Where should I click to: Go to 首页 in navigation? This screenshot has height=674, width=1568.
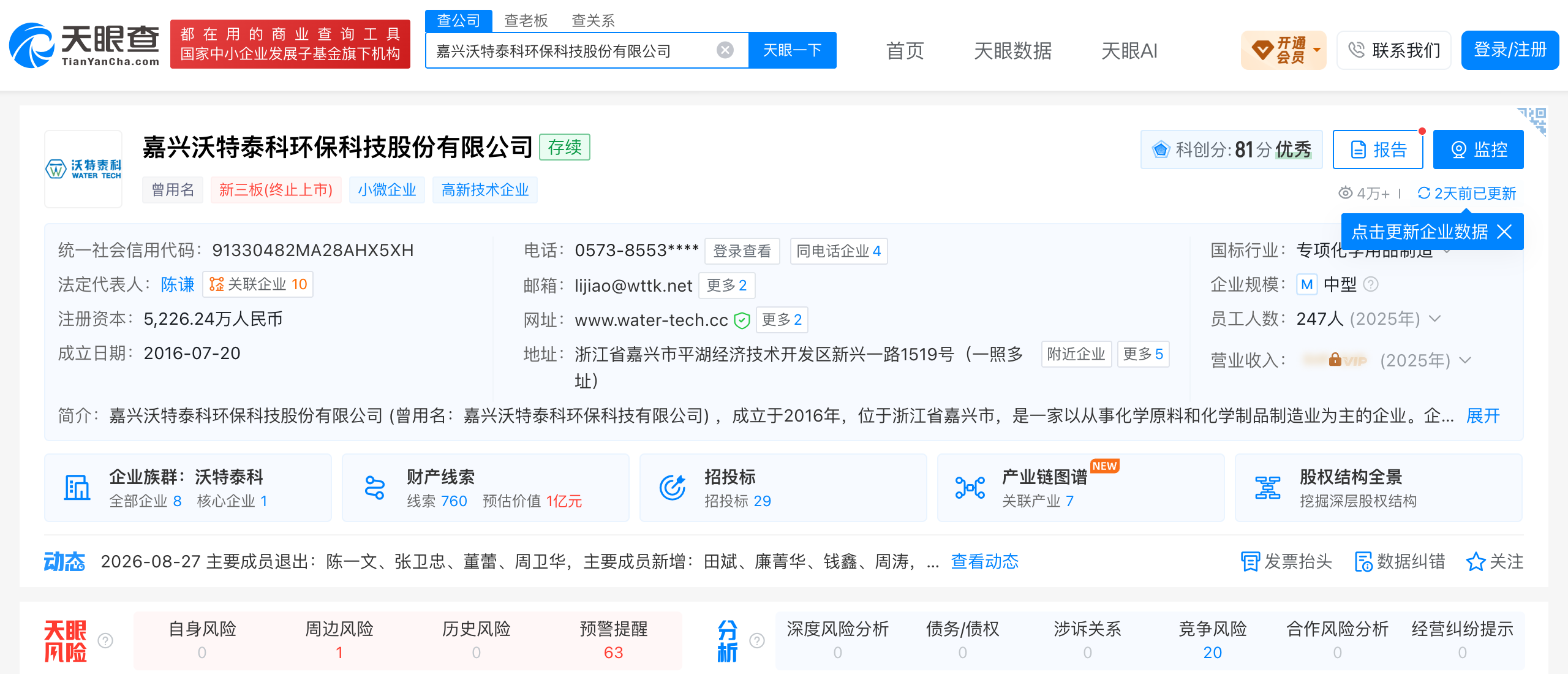[905, 50]
